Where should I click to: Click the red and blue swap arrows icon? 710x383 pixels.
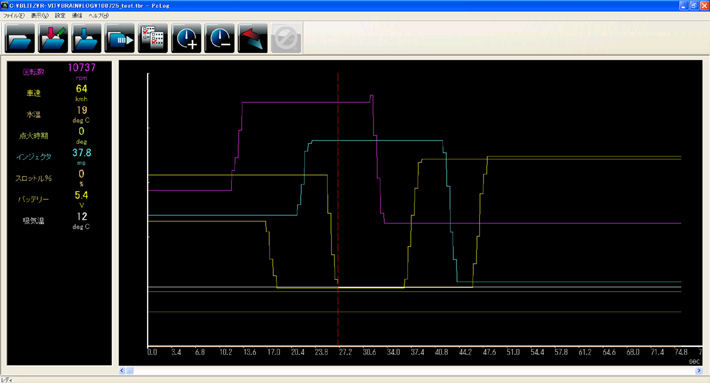click(253, 38)
